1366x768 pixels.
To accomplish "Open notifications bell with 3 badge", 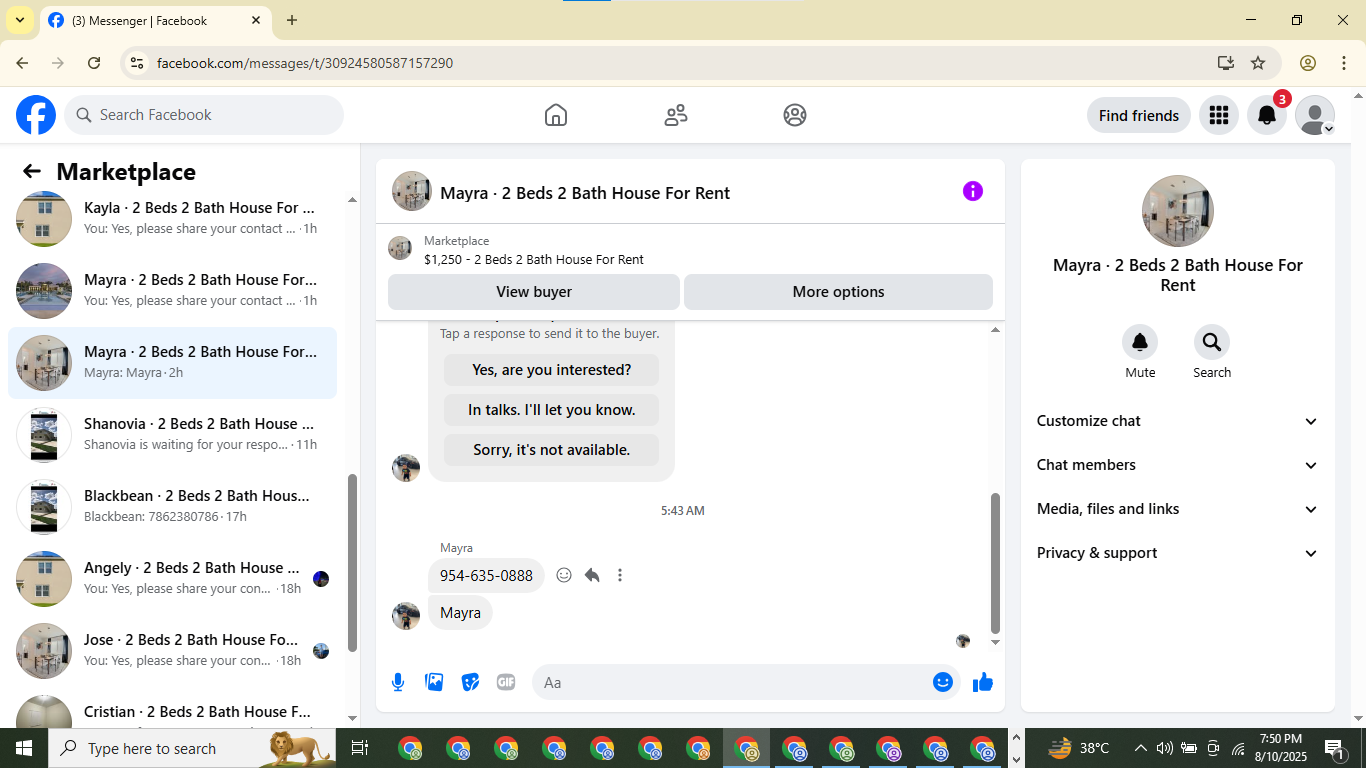I will pyautogui.click(x=1267, y=115).
